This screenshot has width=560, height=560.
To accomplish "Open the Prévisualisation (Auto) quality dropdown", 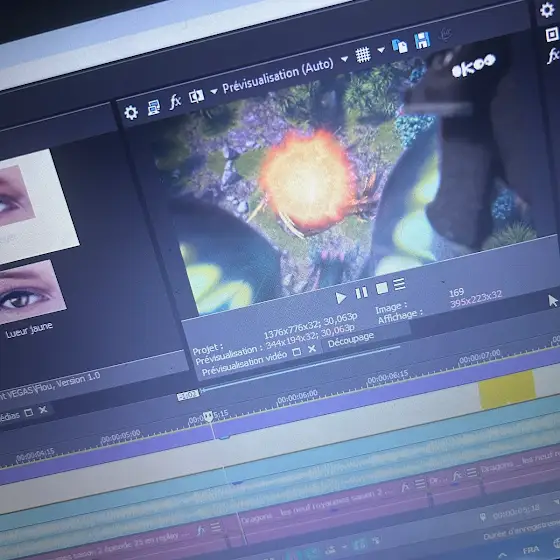I will click(x=344, y=59).
